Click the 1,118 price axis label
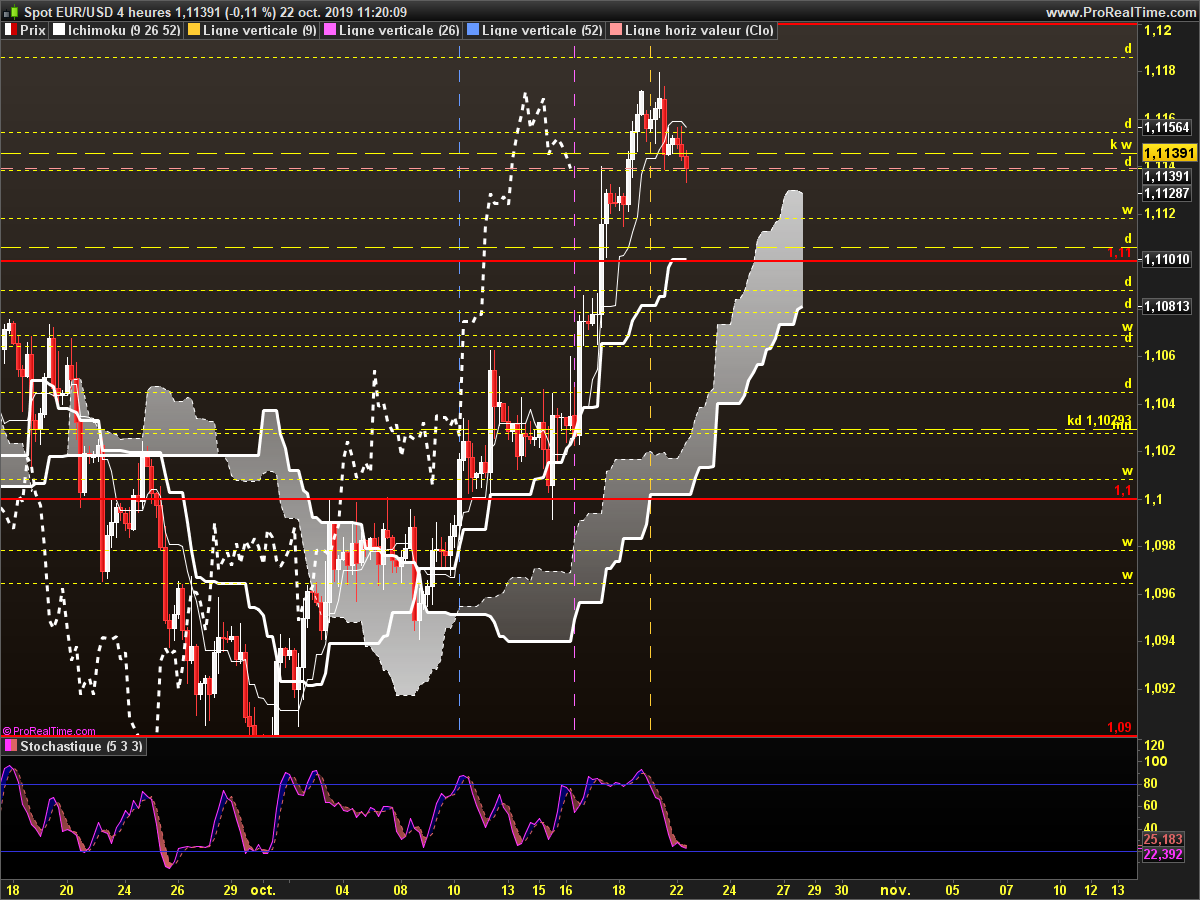1200x900 pixels. coord(1160,70)
